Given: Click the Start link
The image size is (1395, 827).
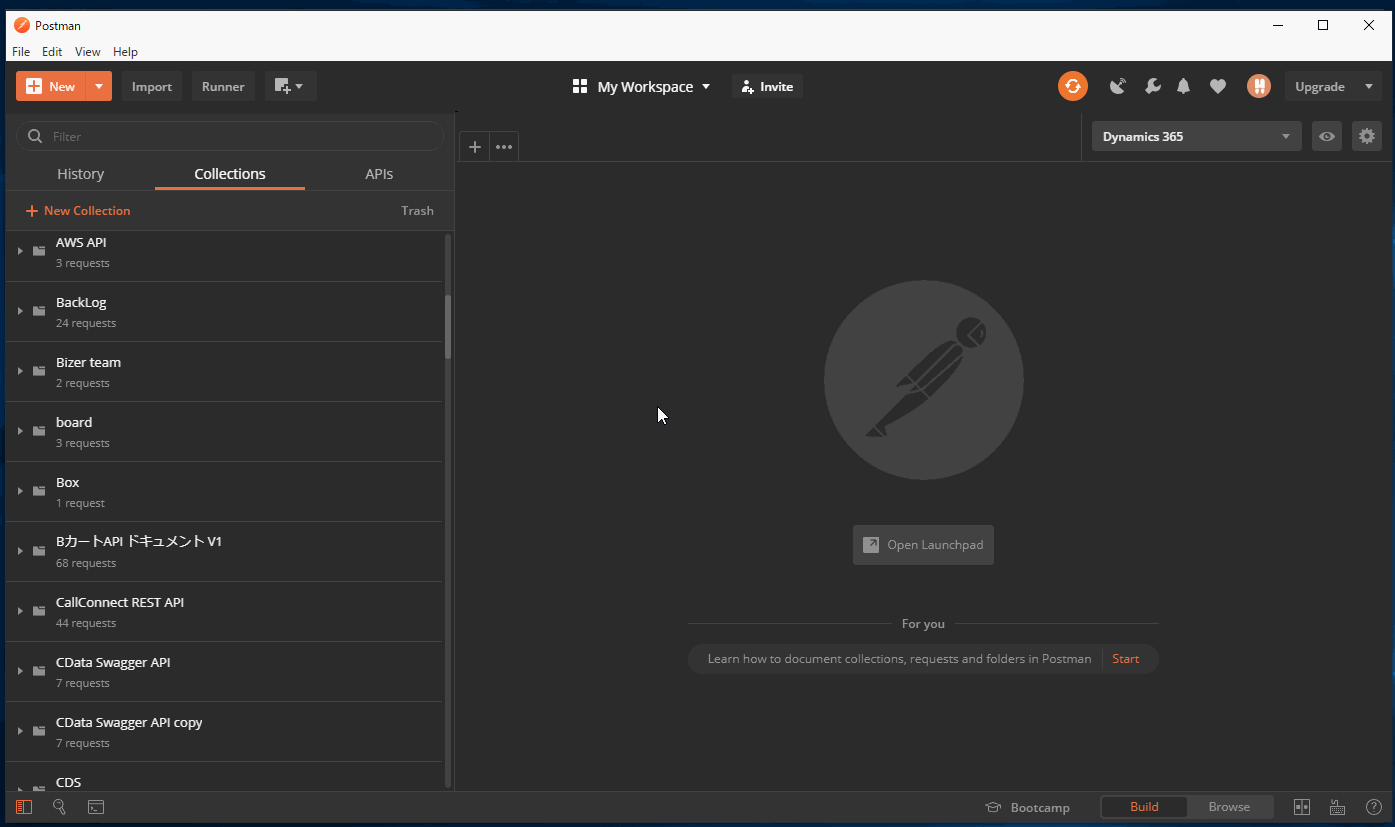Looking at the screenshot, I should 1125,659.
